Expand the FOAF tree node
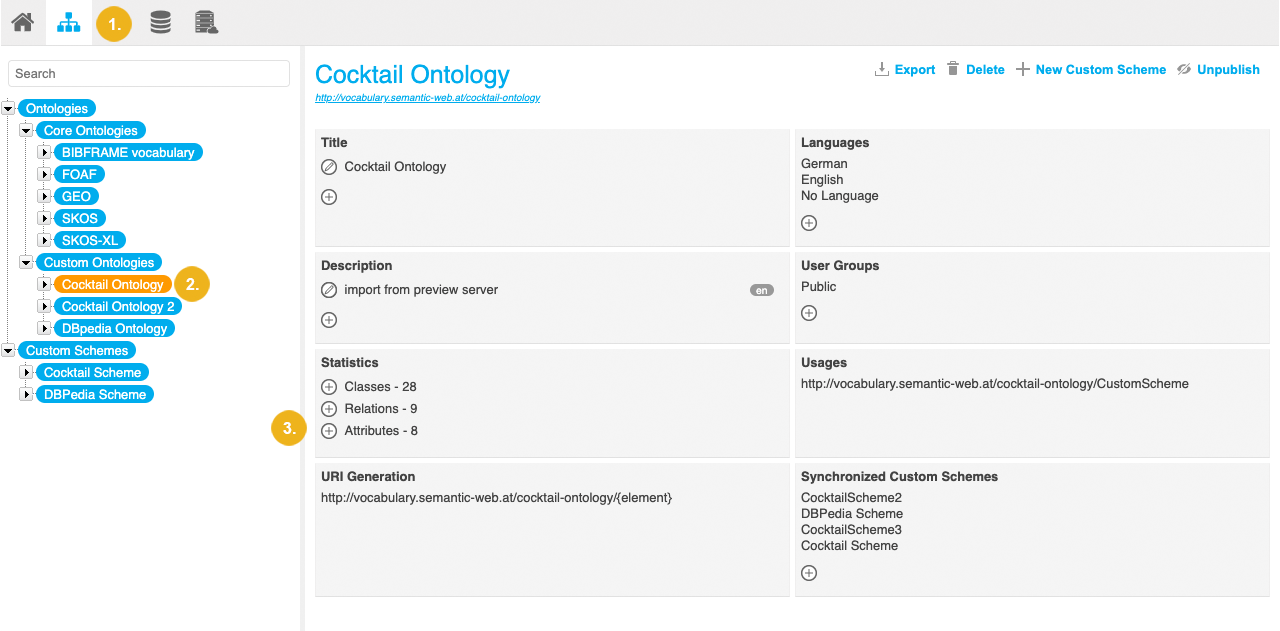Screen dimensions: 1280x631 [x=43, y=174]
